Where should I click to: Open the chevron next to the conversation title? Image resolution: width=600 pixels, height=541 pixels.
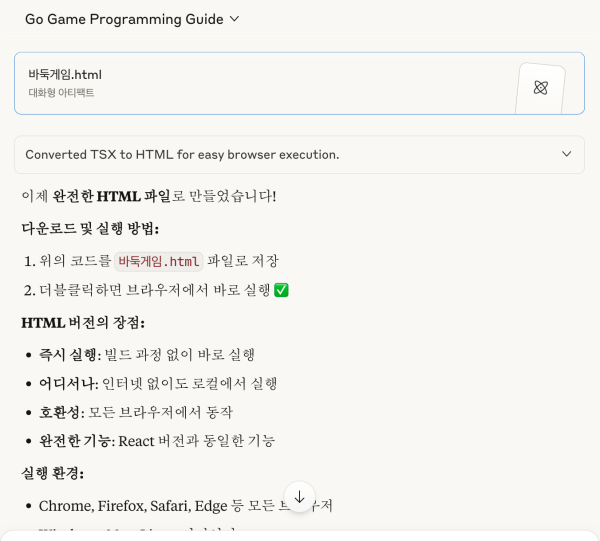pyautogui.click(x=235, y=19)
